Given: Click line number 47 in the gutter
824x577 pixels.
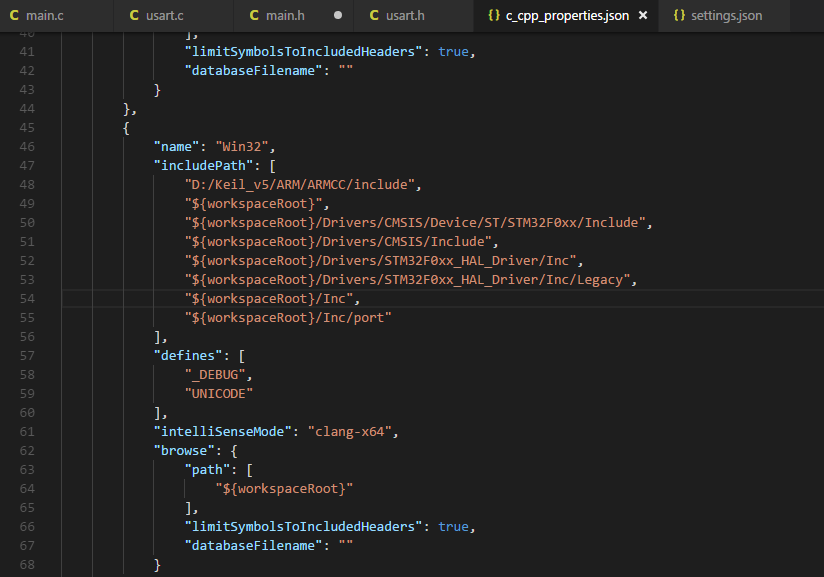Looking at the screenshot, I should click(27, 166).
